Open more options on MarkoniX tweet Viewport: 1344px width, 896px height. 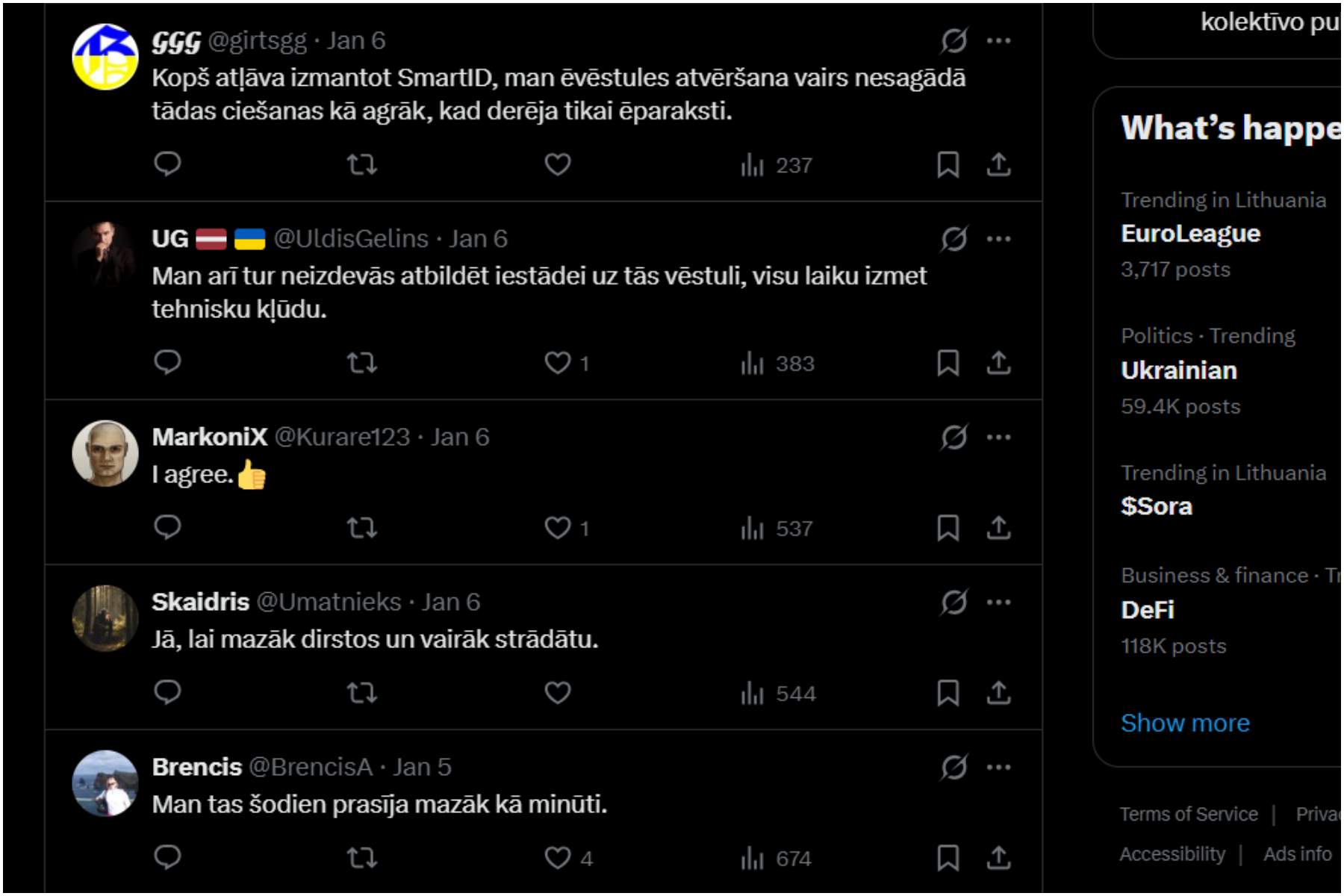click(x=998, y=437)
